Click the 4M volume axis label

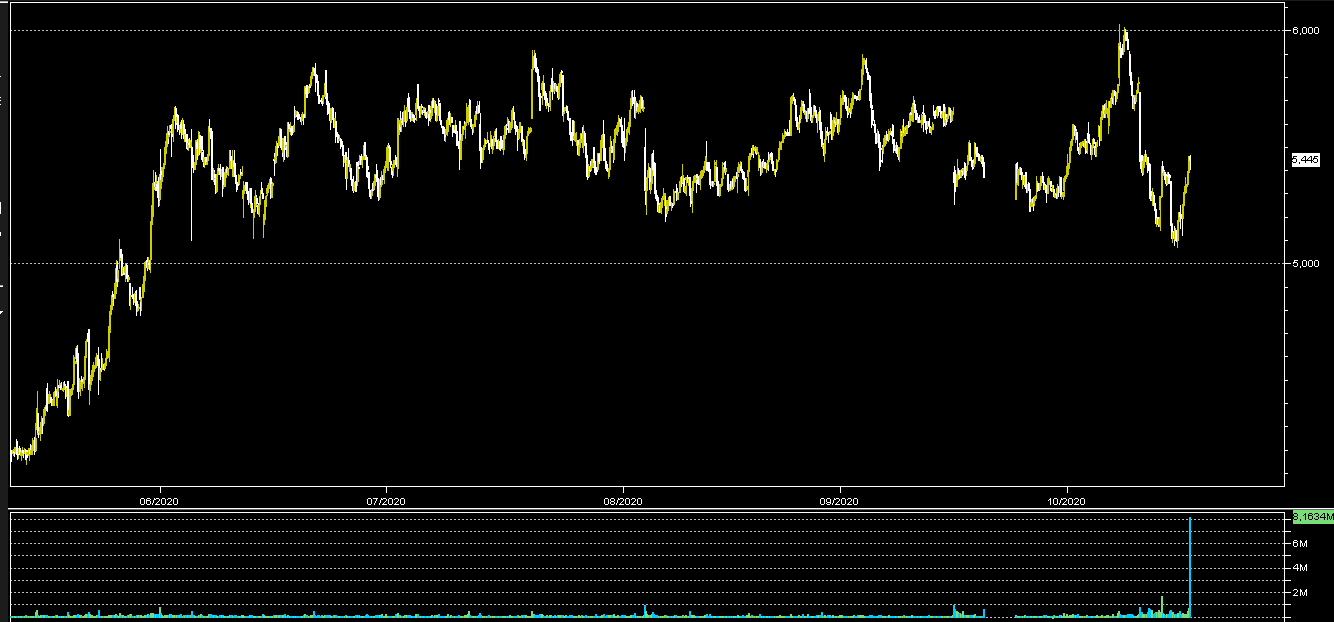coord(1300,568)
